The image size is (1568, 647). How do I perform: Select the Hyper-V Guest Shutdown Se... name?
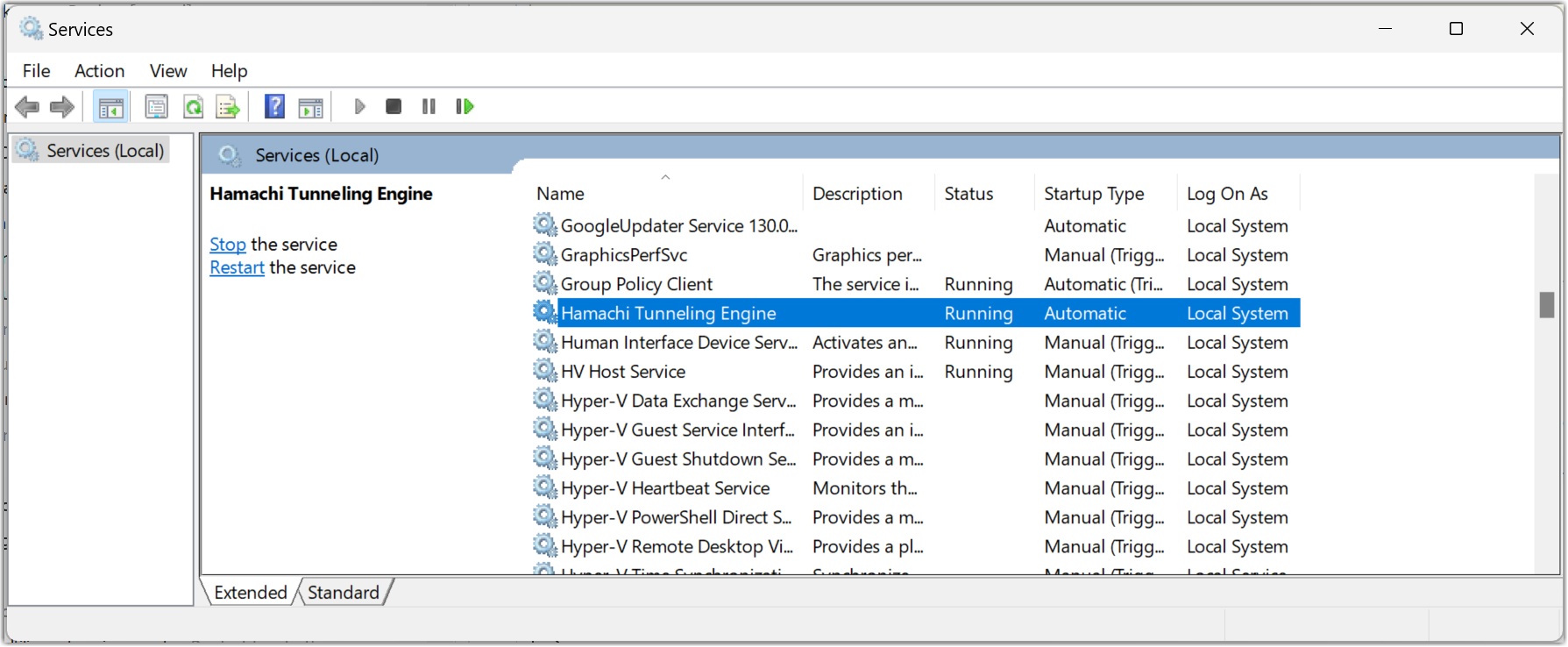[x=678, y=459]
